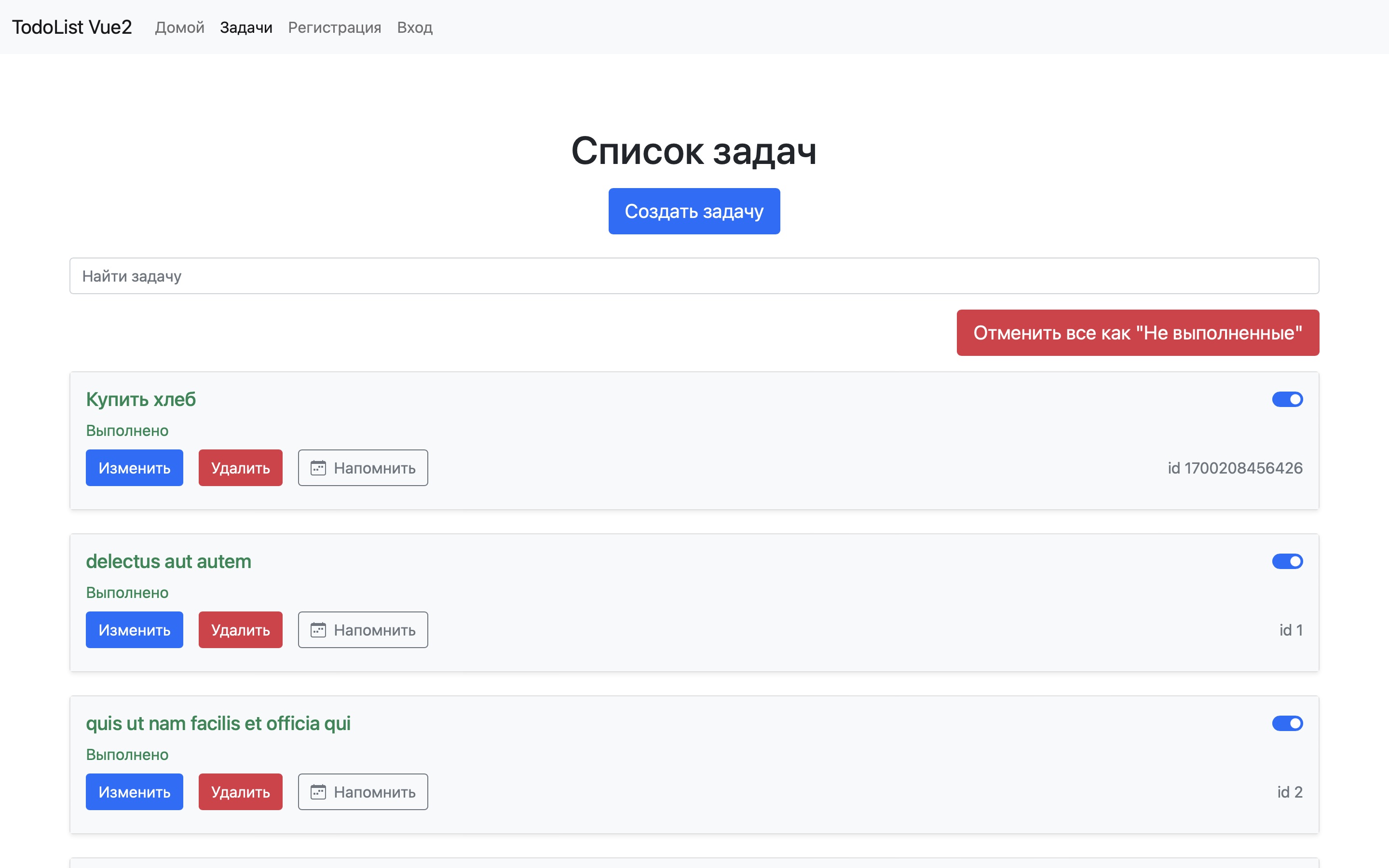
Task: Click quis ut nam facilis et officia qui title
Action: [218, 723]
